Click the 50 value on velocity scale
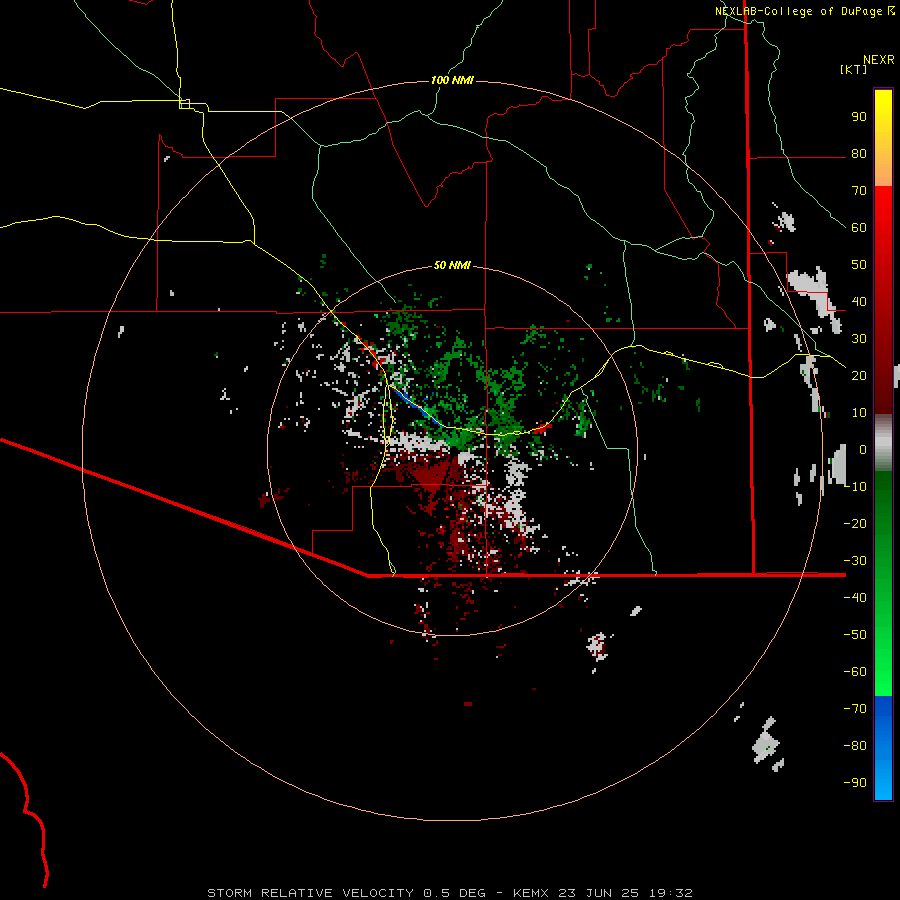 tap(859, 265)
